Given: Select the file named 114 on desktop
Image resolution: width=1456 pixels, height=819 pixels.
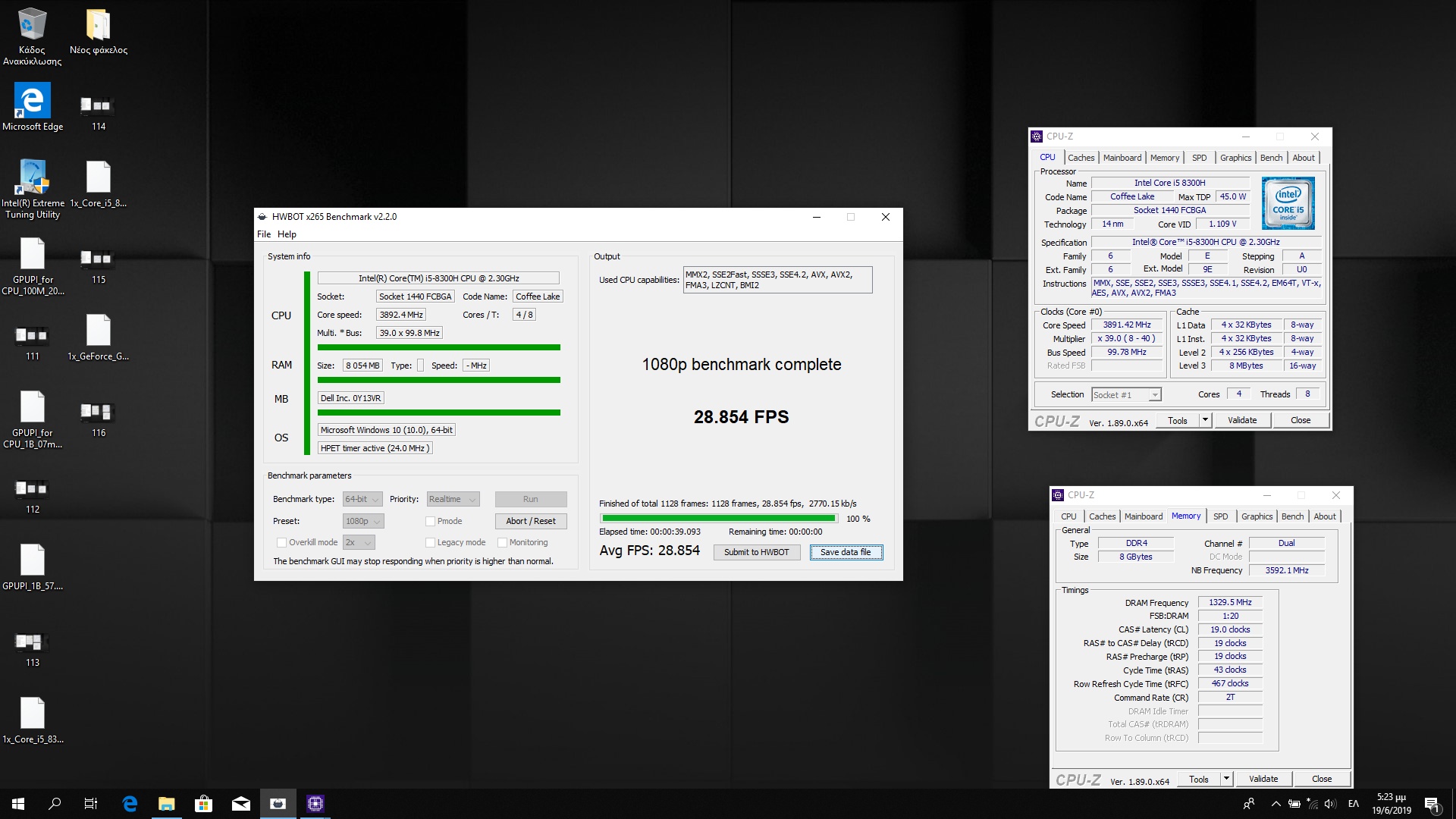Looking at the screenshot, I should (99, 112).
